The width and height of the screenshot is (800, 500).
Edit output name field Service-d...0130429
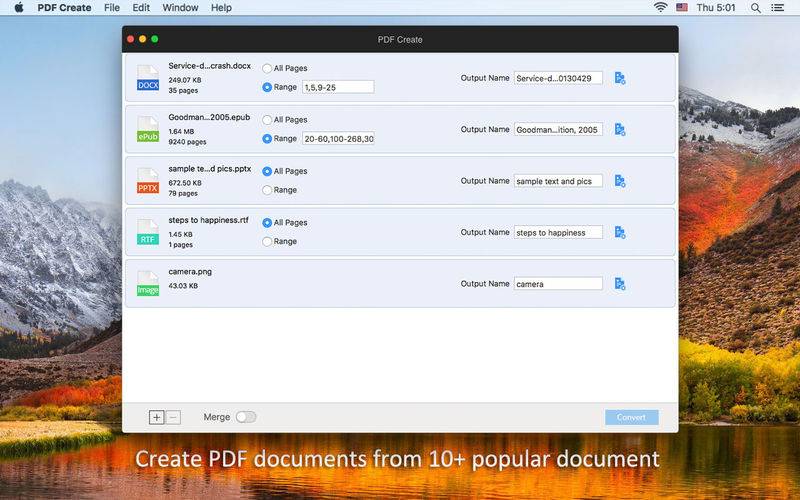(x=558, y=78)
